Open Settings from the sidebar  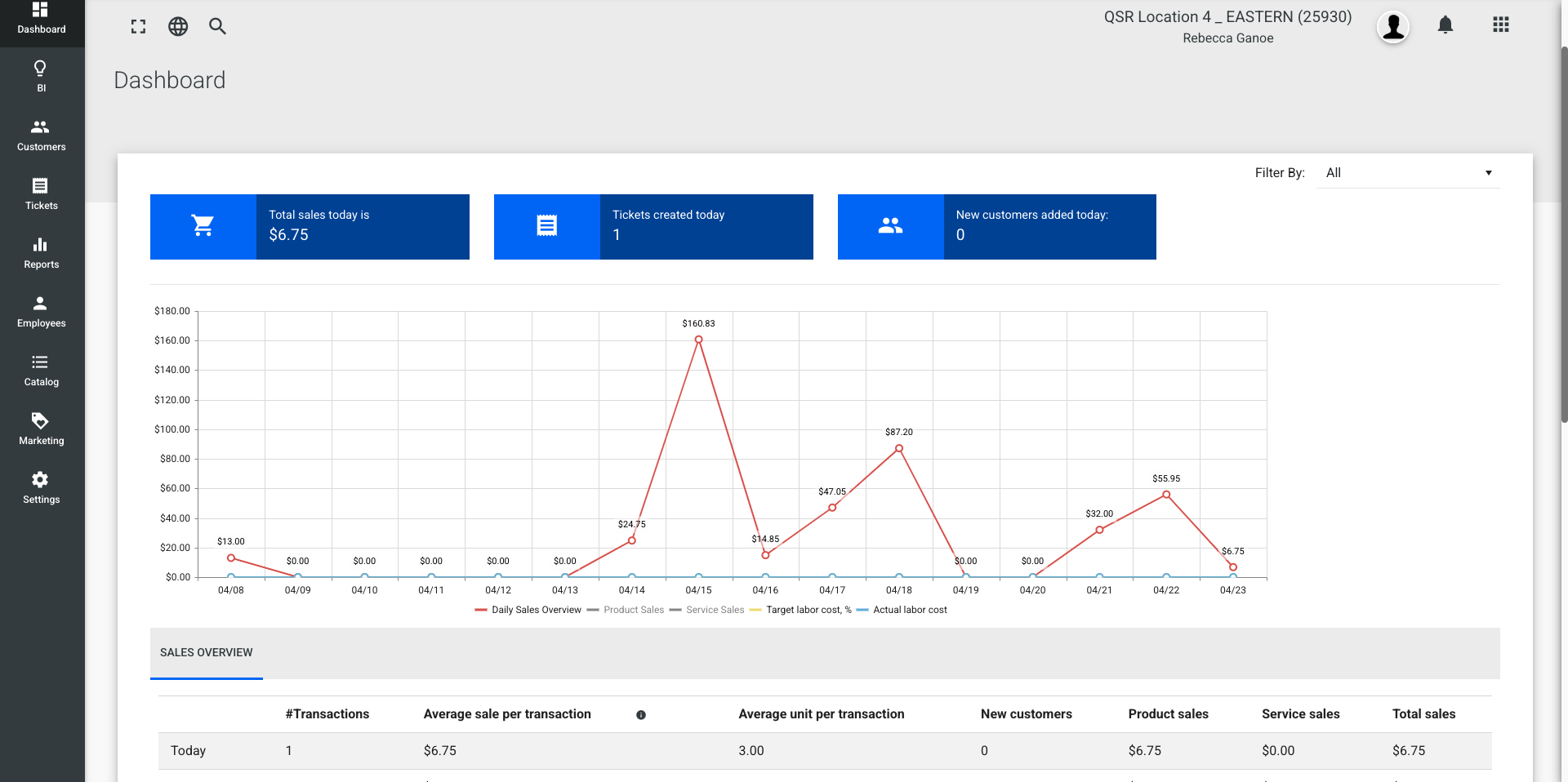41,488
